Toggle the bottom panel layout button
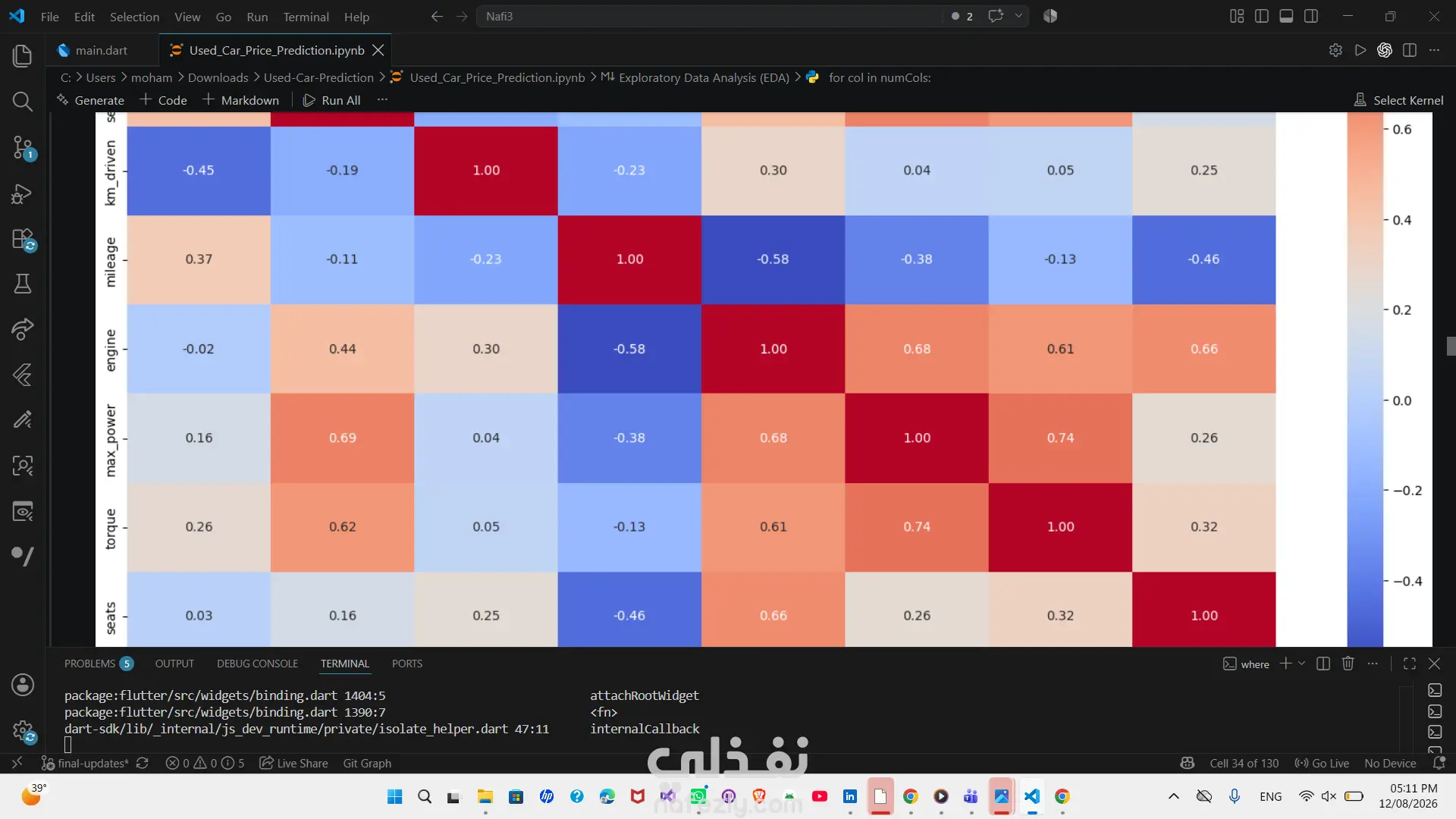 tap(1286, 16)
